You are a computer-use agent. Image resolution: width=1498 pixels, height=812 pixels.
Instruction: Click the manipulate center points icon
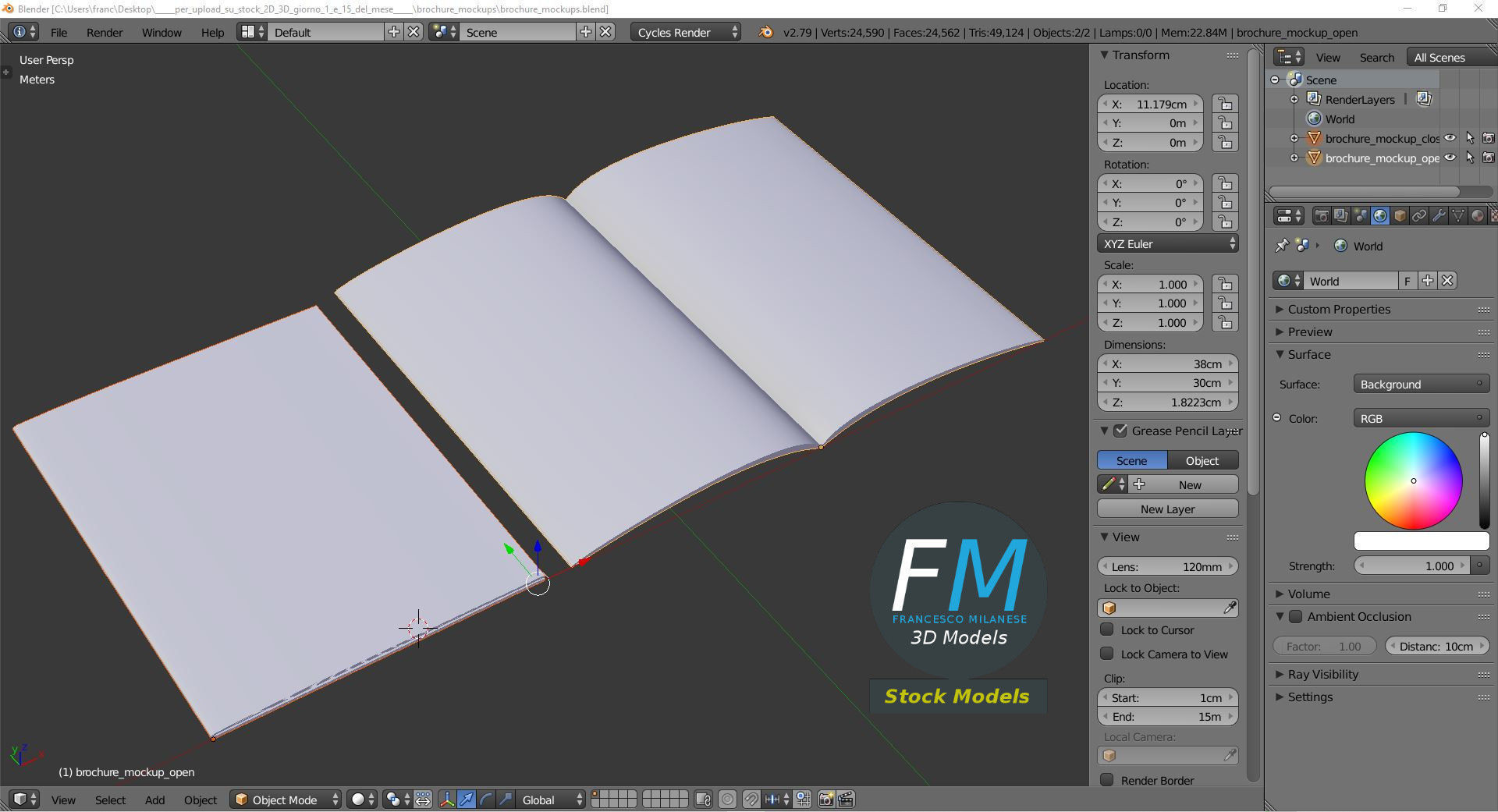point(423,800)
